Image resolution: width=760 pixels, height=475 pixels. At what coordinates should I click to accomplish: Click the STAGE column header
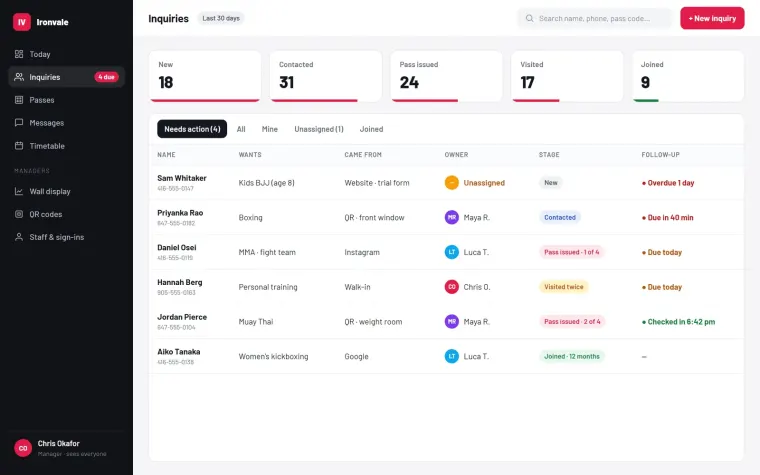point(549,155)
